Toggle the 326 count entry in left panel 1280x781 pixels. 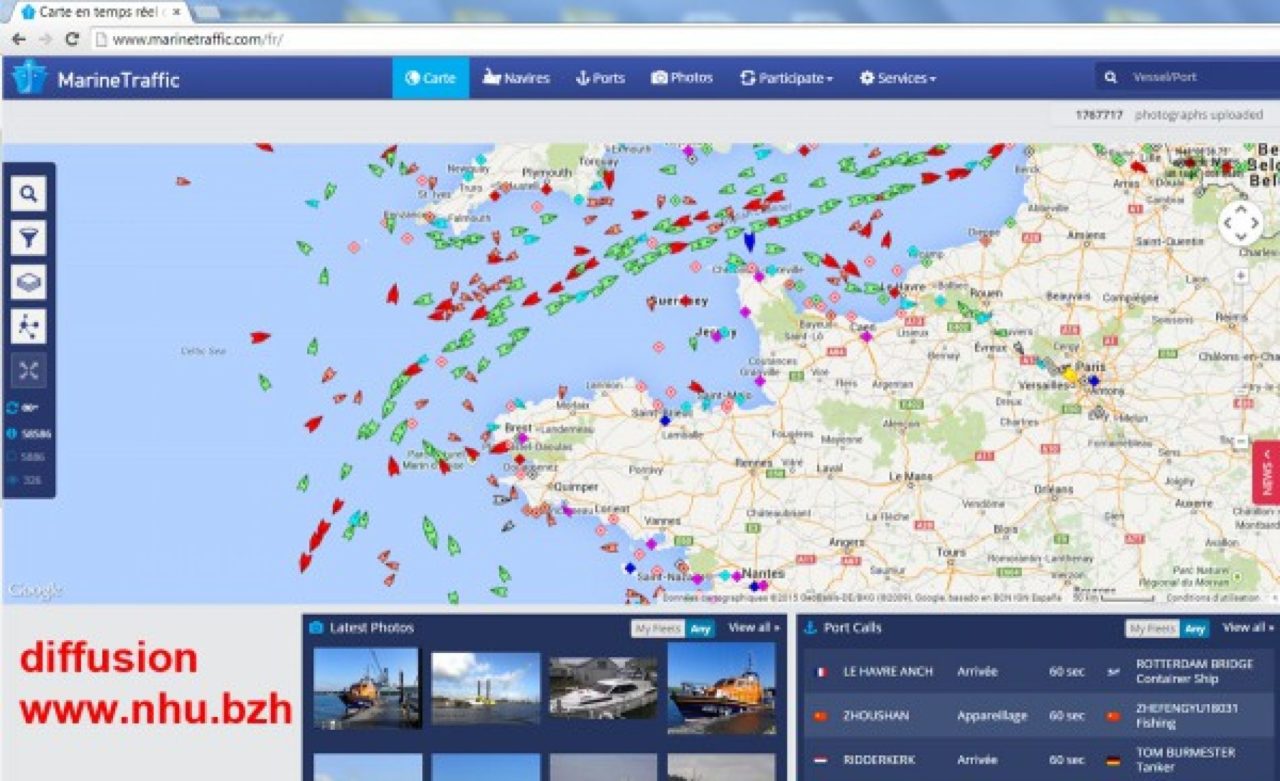point(26,480)
